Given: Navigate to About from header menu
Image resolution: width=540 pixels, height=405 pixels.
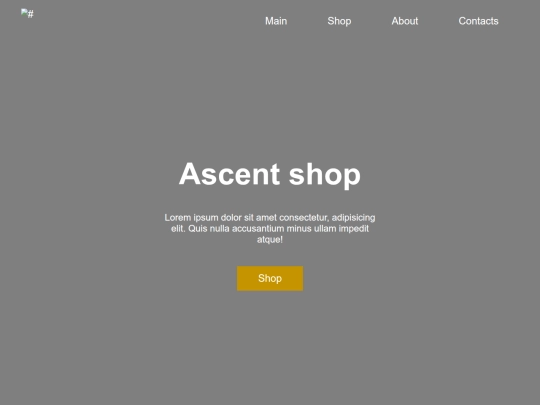Looking at the screenshot, I should [x=405, y=21].
